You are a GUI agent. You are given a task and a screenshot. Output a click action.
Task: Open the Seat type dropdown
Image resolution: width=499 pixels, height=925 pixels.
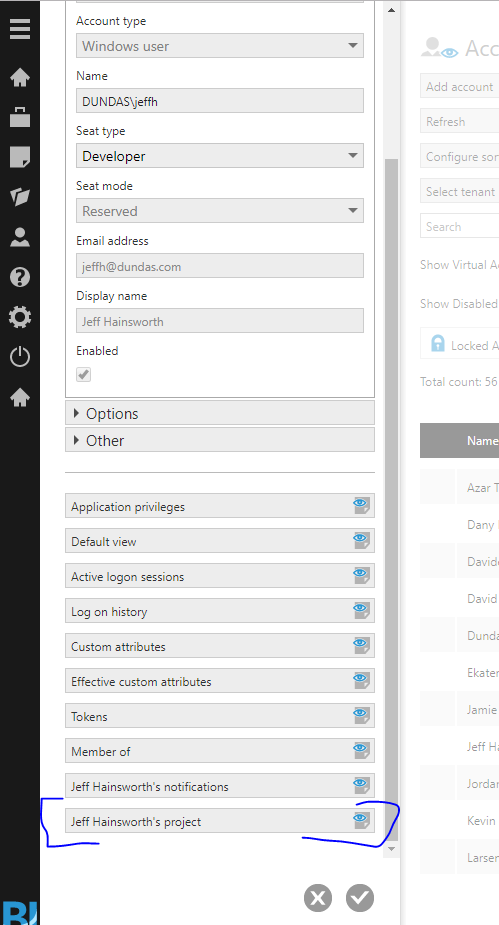coord(220,156)
